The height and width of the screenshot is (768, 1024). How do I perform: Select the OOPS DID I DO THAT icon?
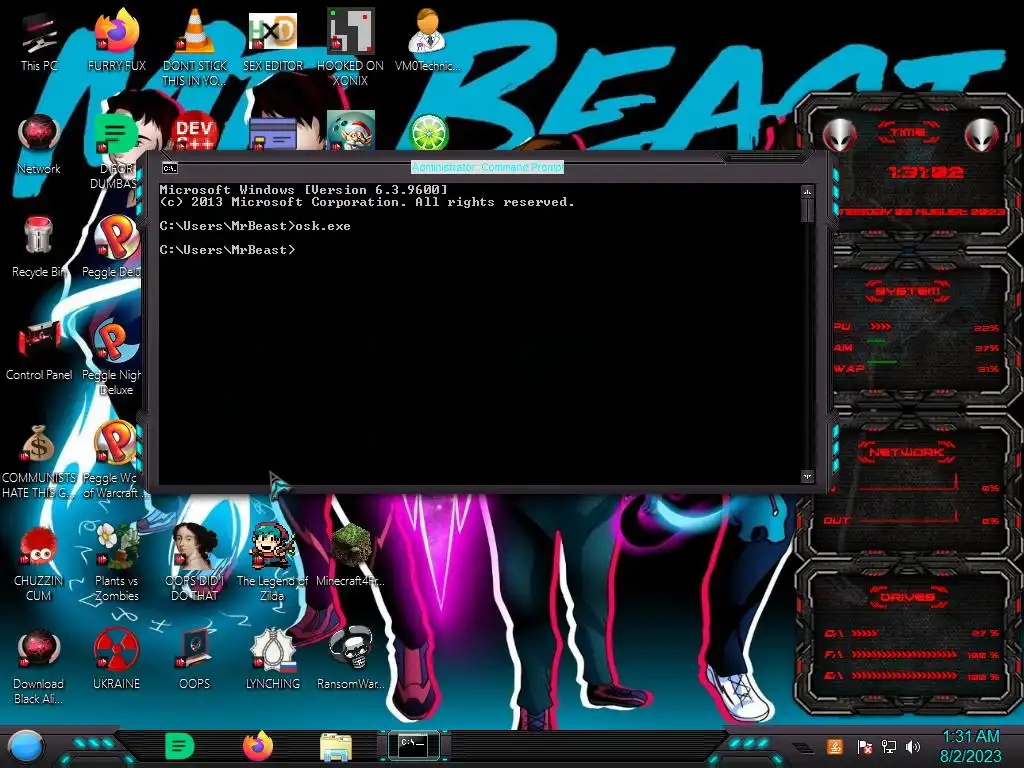click(x=195, y=562)
